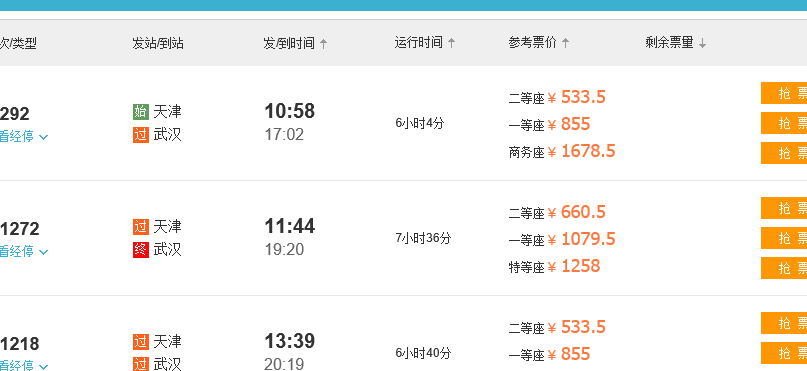This screenshot has height=371, width=807.
Task: Click the red 终 icon beside 武汉
Action: pos(141,250)
